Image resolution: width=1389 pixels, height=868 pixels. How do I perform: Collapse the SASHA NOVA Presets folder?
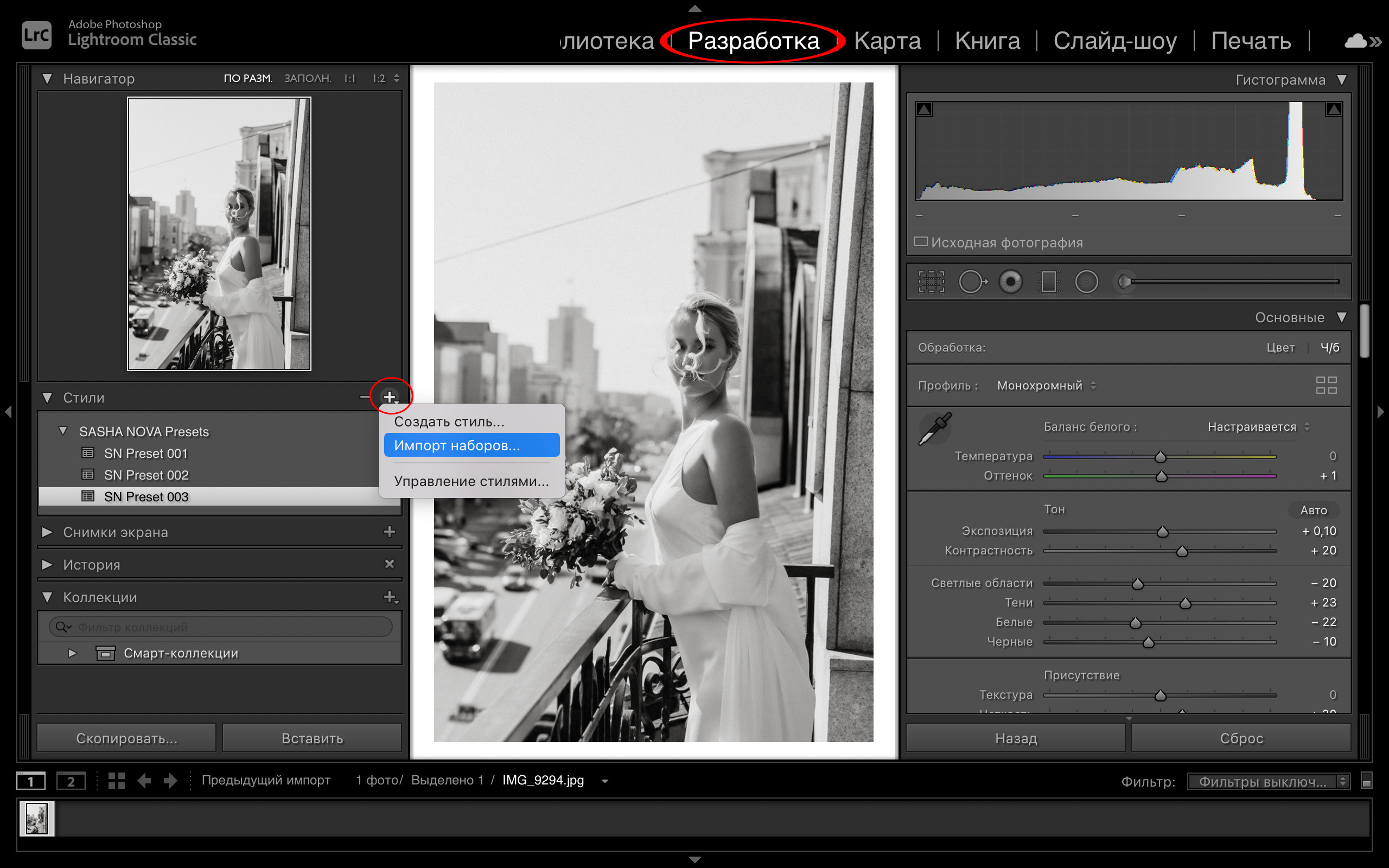pos(63,431)
